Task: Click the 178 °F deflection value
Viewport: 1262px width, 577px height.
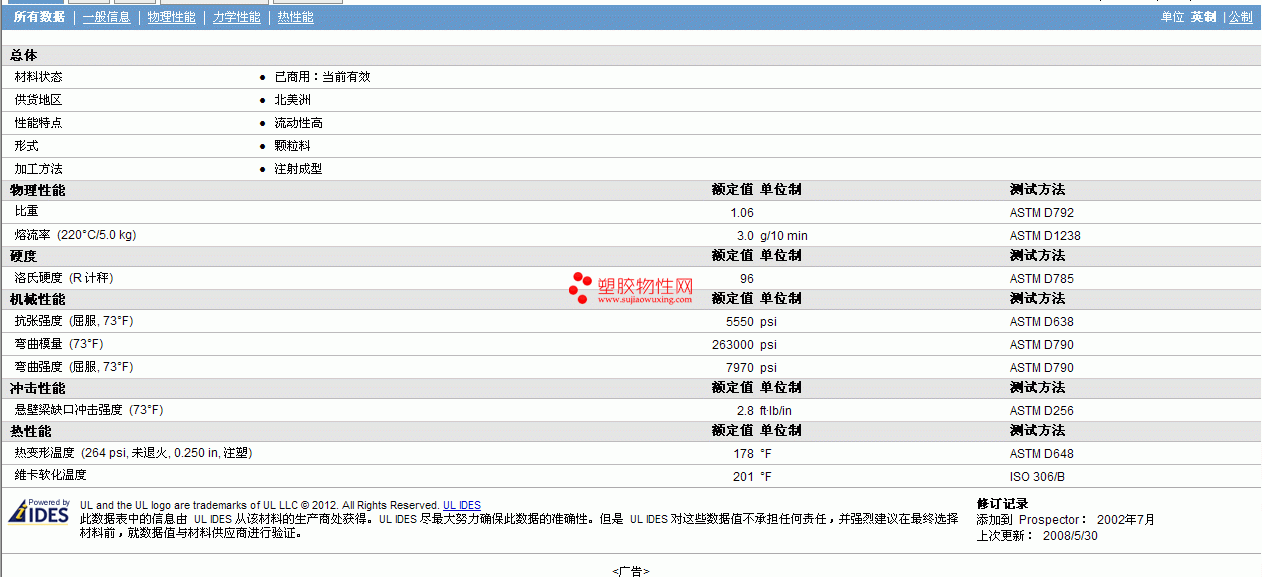Action: [744, 454]
